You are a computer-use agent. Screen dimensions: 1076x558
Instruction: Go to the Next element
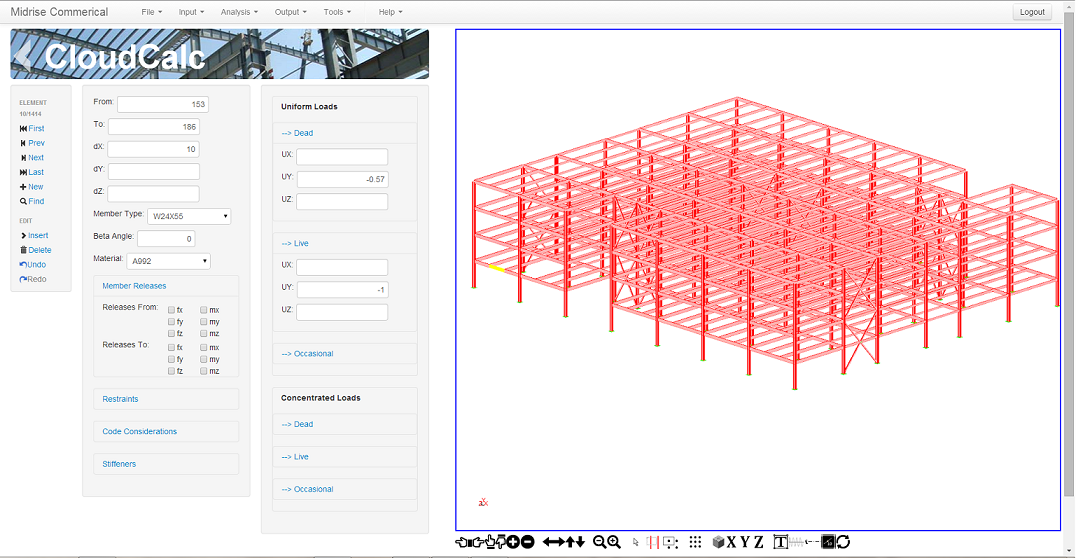32,158
